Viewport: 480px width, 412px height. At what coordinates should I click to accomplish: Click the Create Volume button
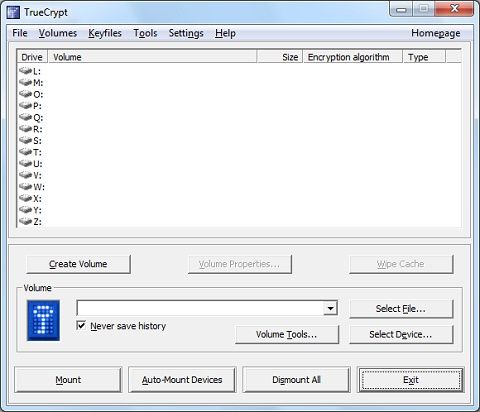pos(78,264)
